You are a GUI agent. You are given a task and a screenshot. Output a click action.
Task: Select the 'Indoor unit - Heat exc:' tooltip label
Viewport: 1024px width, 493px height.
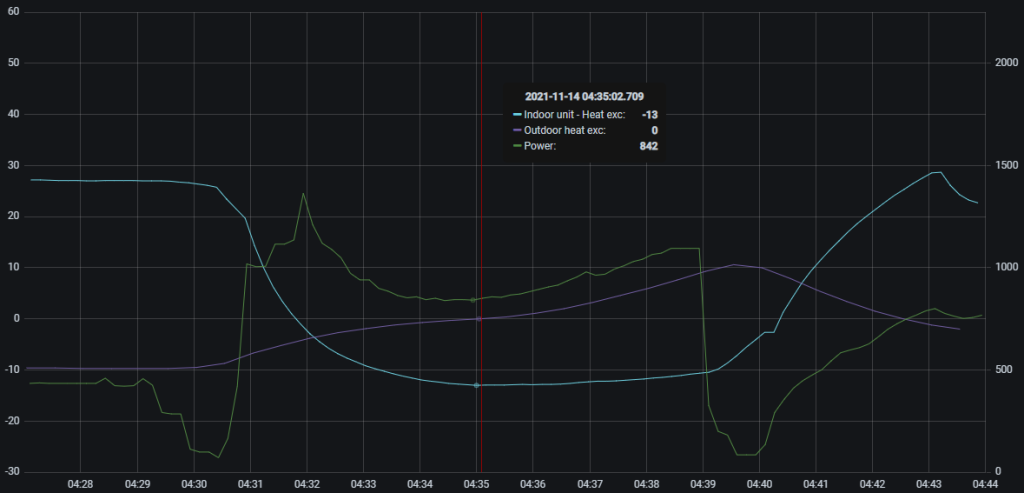574,115
